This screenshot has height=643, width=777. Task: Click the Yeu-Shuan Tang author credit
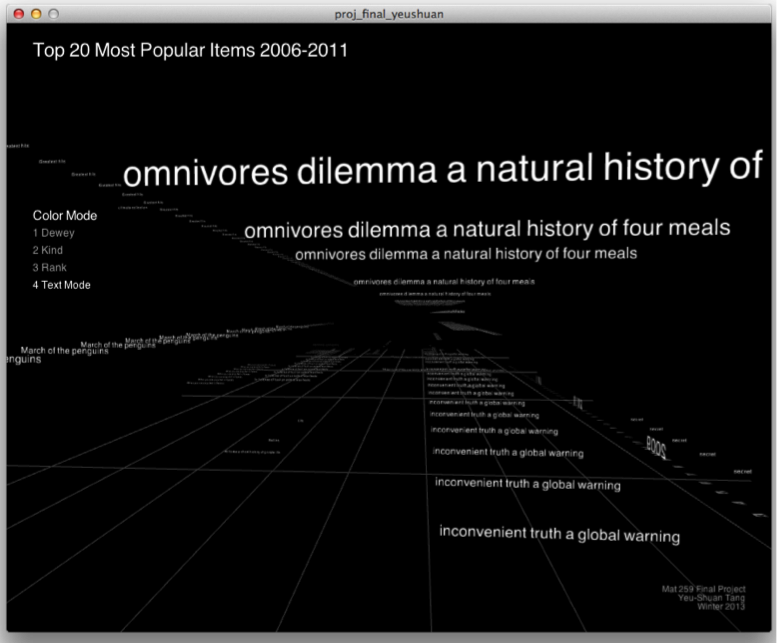711,598
